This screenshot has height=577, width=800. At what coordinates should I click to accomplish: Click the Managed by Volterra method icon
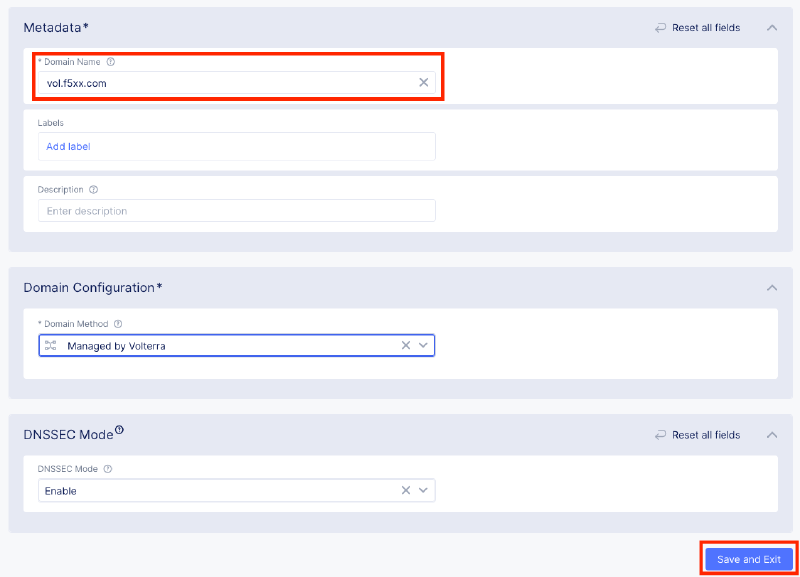click(x=51, y=345)
